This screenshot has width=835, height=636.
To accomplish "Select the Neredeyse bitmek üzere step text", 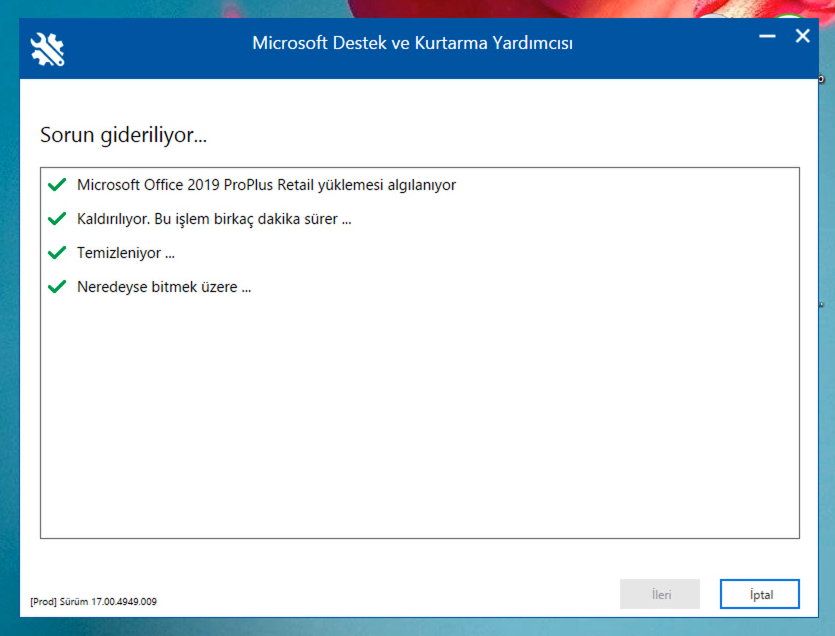I will [163, 287].
